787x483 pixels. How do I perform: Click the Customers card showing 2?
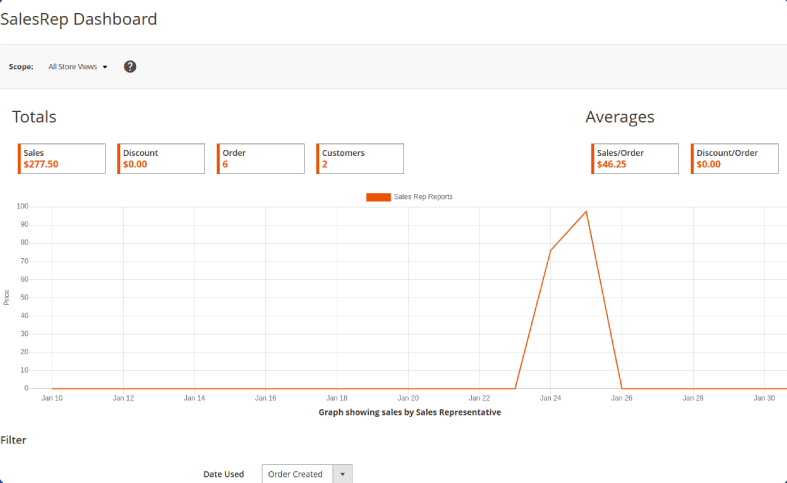tap(360, 159)
